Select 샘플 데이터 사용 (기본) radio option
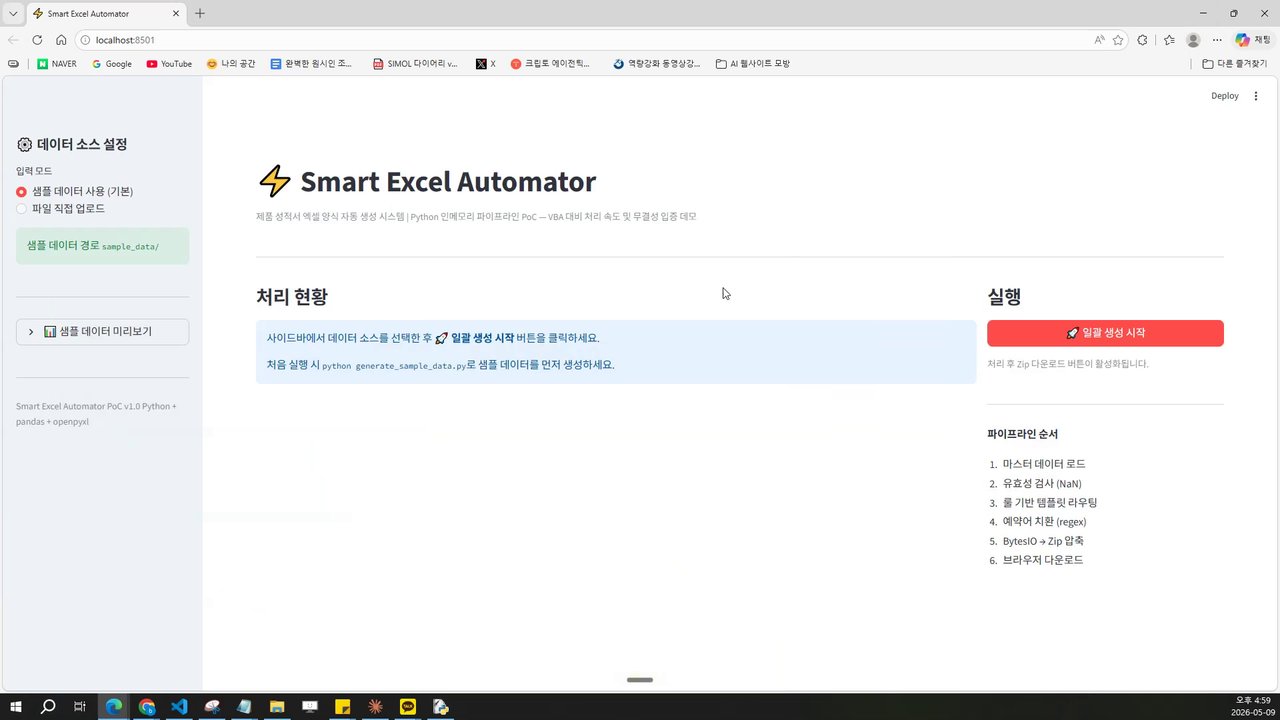 [x=75, y=191]
